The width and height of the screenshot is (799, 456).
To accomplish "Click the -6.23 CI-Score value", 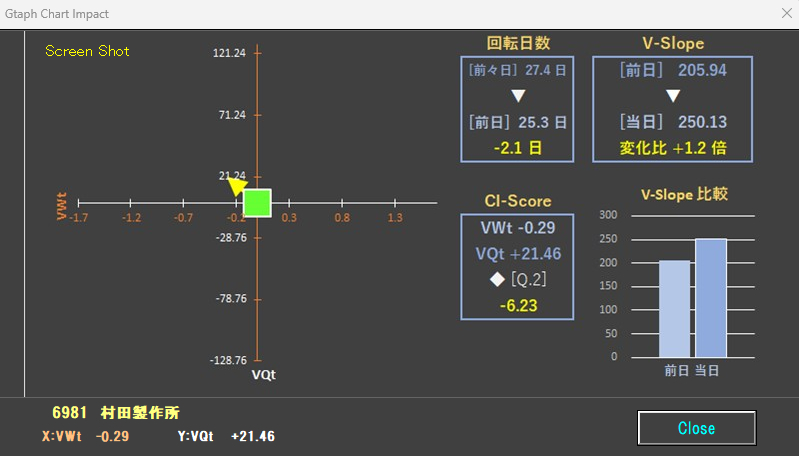I will coord(518,306).
